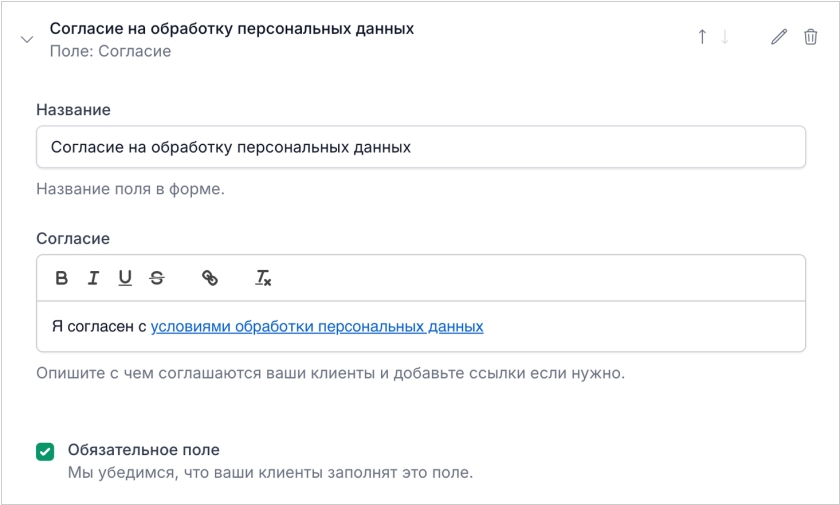Open link условиями обработки персональных данных
The image size is (840, 505).
(317, 326)
